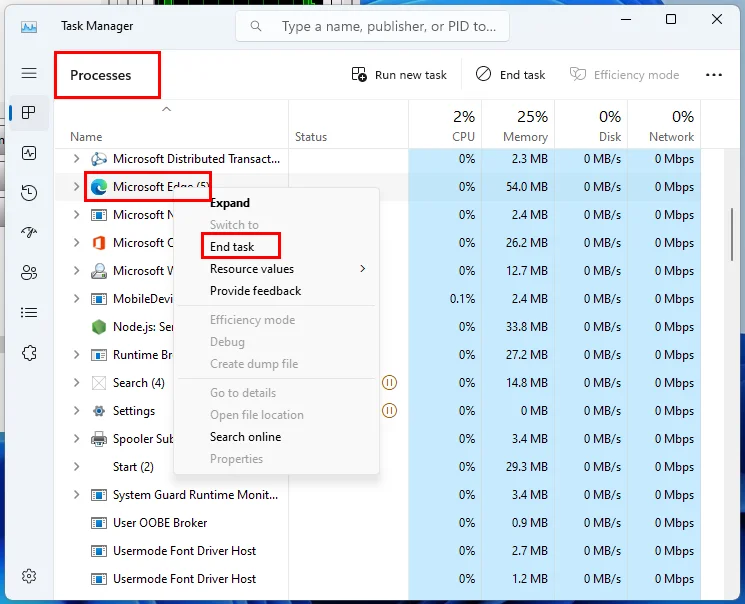Select the Processes sidebar icon

pos(29,113)
